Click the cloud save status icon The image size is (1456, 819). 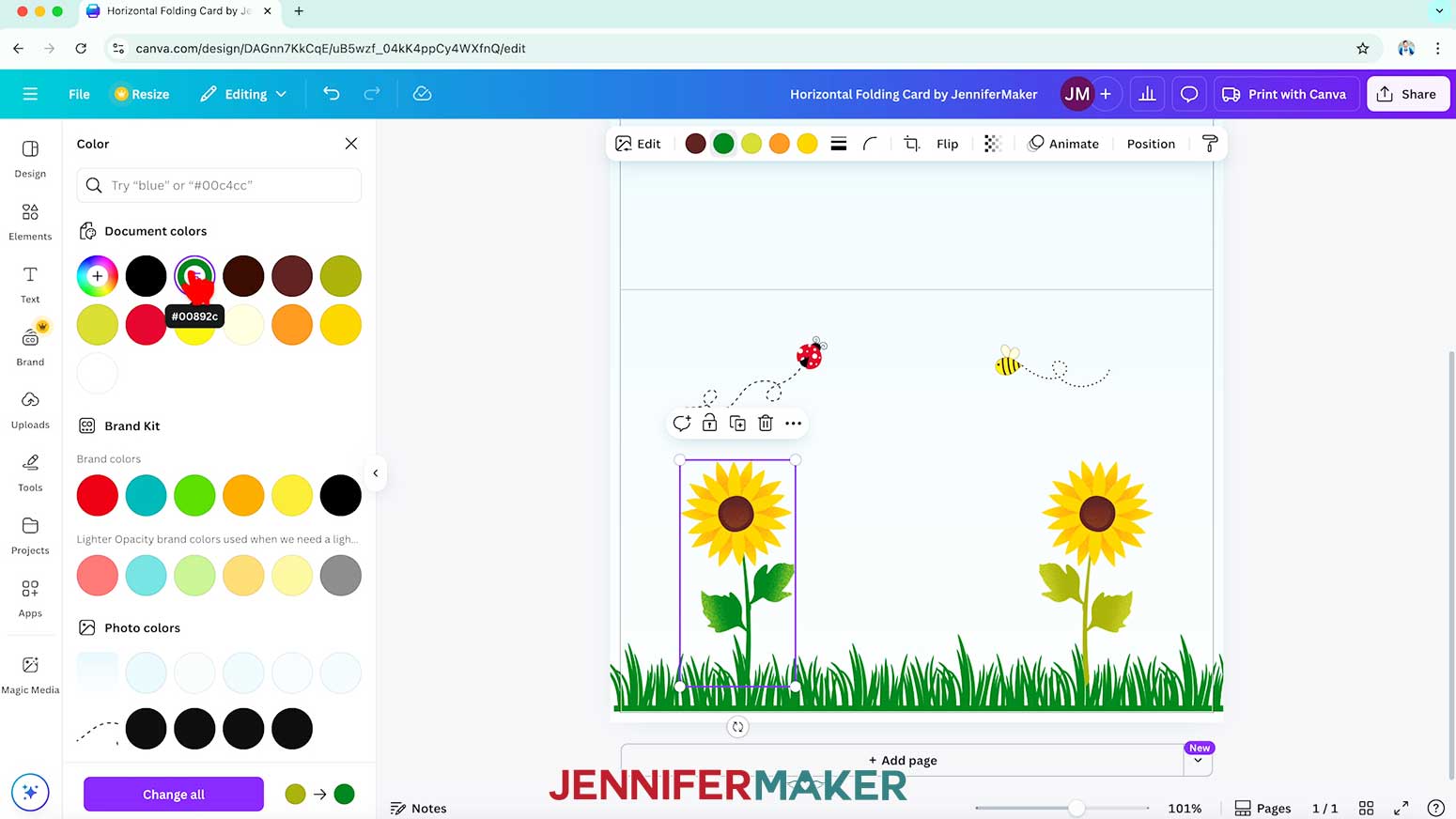[x=422, y=94]
